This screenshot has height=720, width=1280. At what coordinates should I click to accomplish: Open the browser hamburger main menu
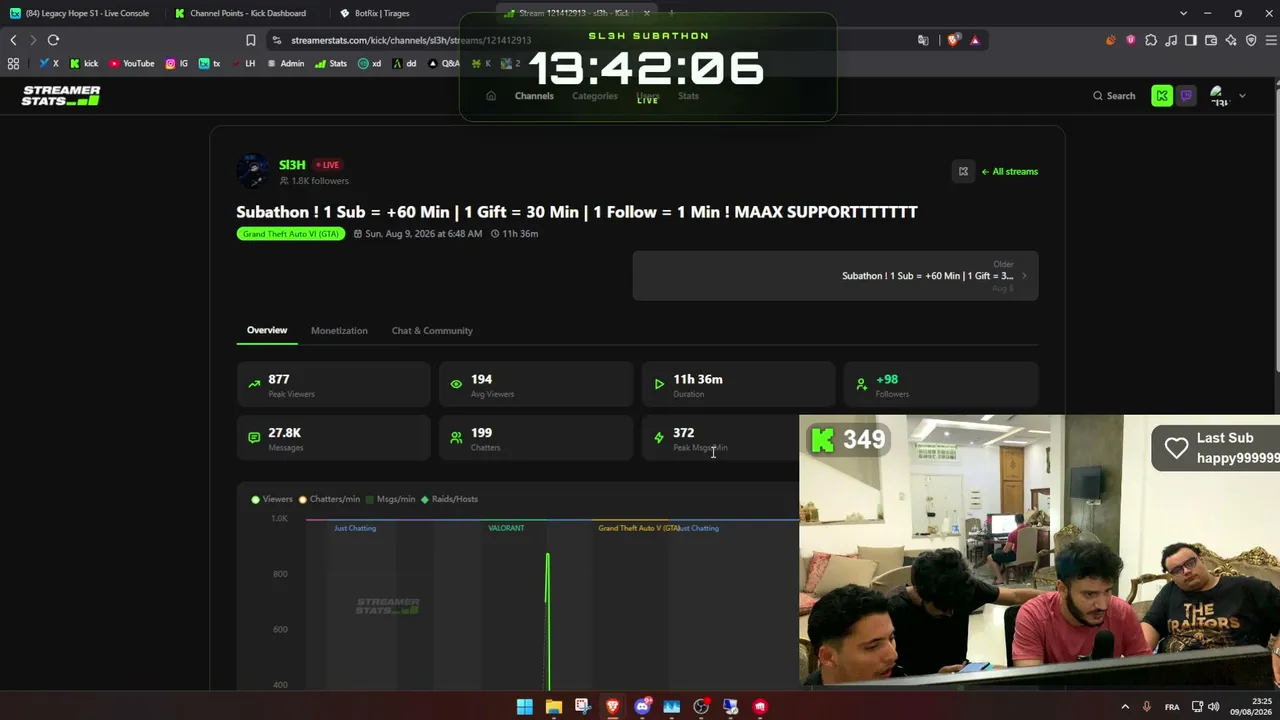[1271, 40]
